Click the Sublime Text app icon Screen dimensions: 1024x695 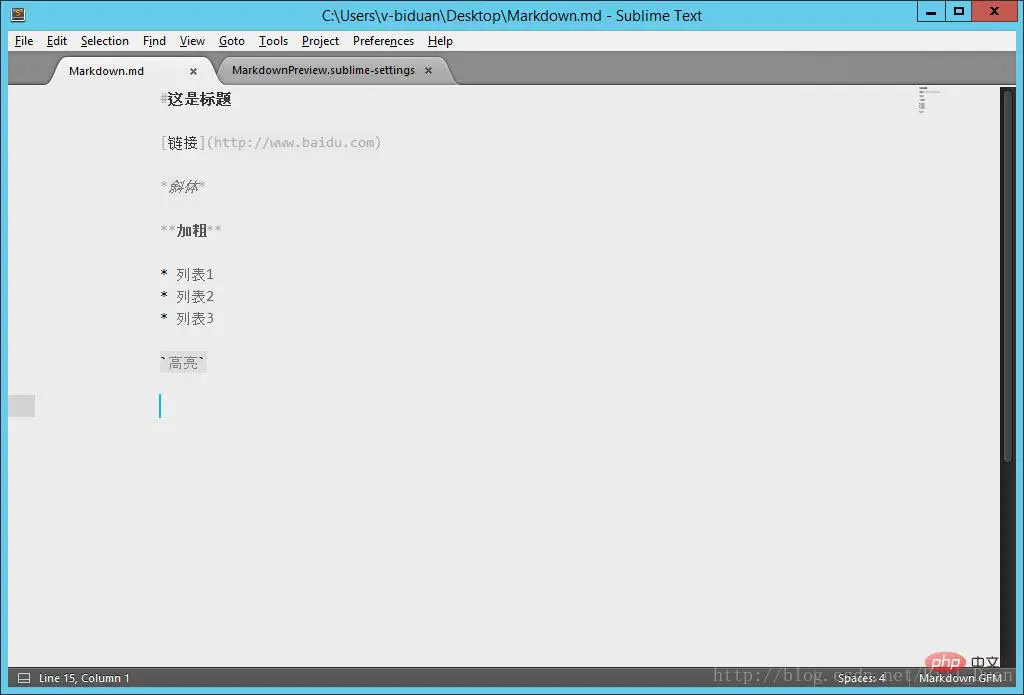click(x=18, y=14)
